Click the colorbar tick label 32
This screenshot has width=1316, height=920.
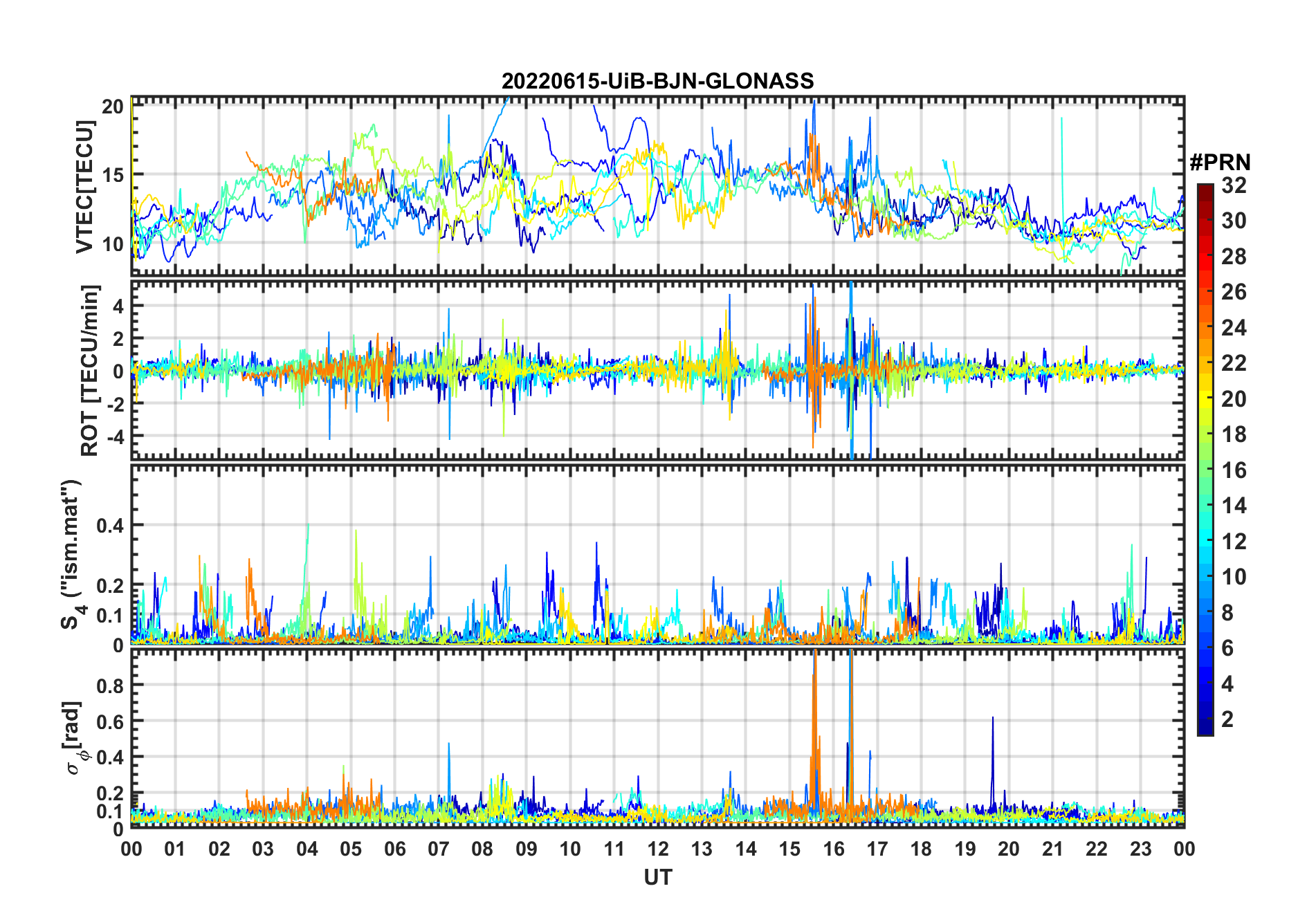pyautogui.click(x=1234, y=185)
